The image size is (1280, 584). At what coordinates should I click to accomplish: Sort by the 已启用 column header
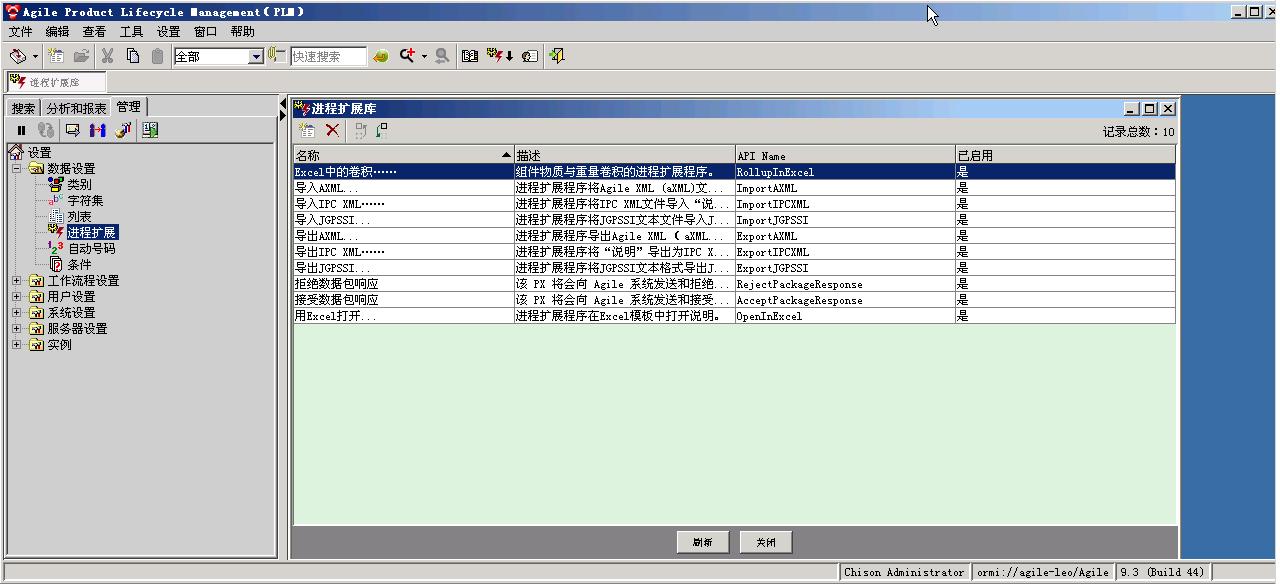1065,155
